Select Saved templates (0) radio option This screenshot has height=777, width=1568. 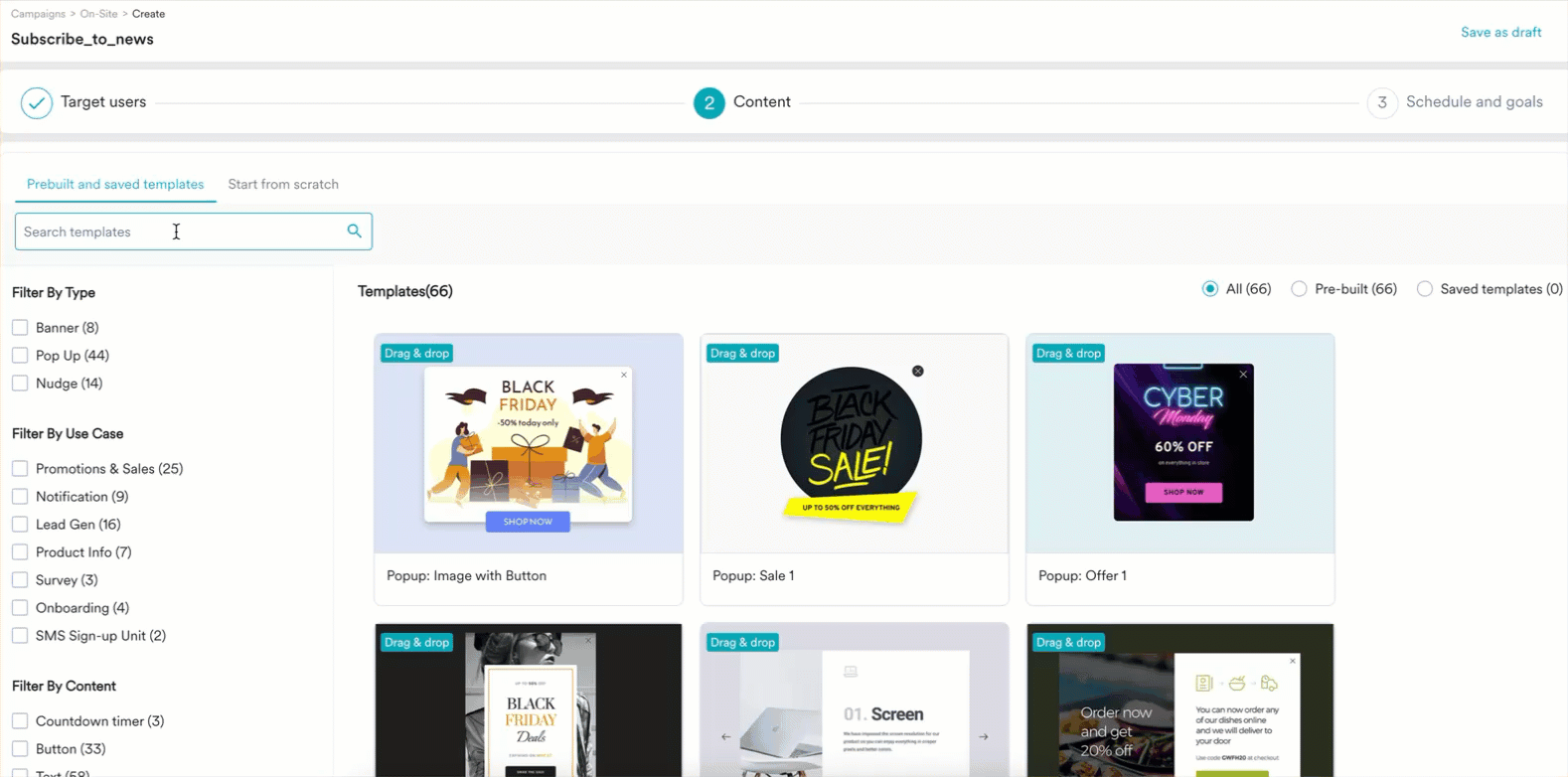coord(1425,289)
